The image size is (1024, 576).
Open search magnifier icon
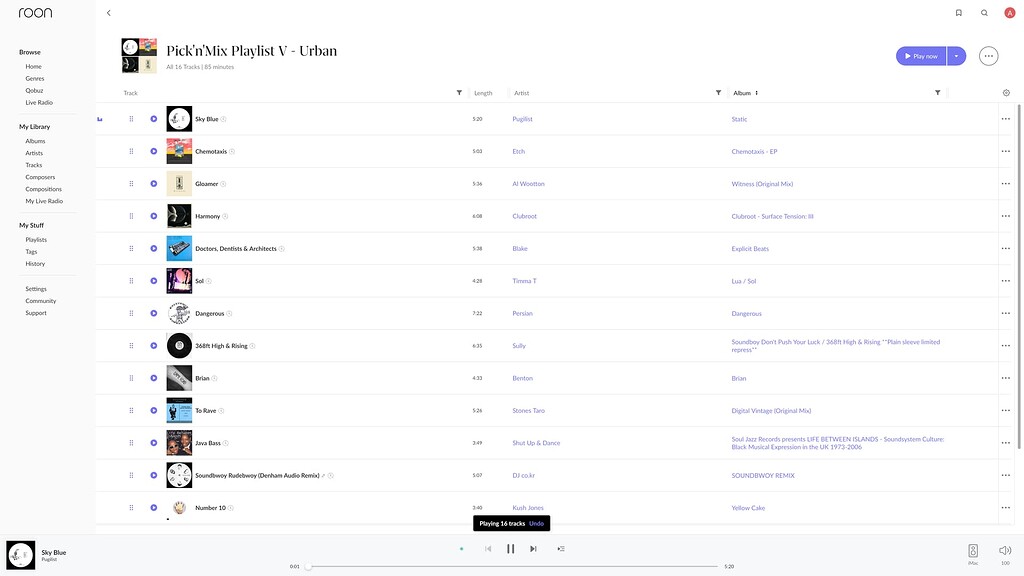pyautogui.click(x=984, y=13)
